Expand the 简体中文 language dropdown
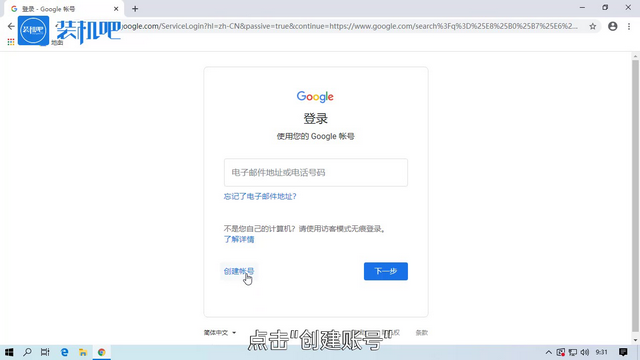Screen dimensions: 640x360 coord(220,333)
